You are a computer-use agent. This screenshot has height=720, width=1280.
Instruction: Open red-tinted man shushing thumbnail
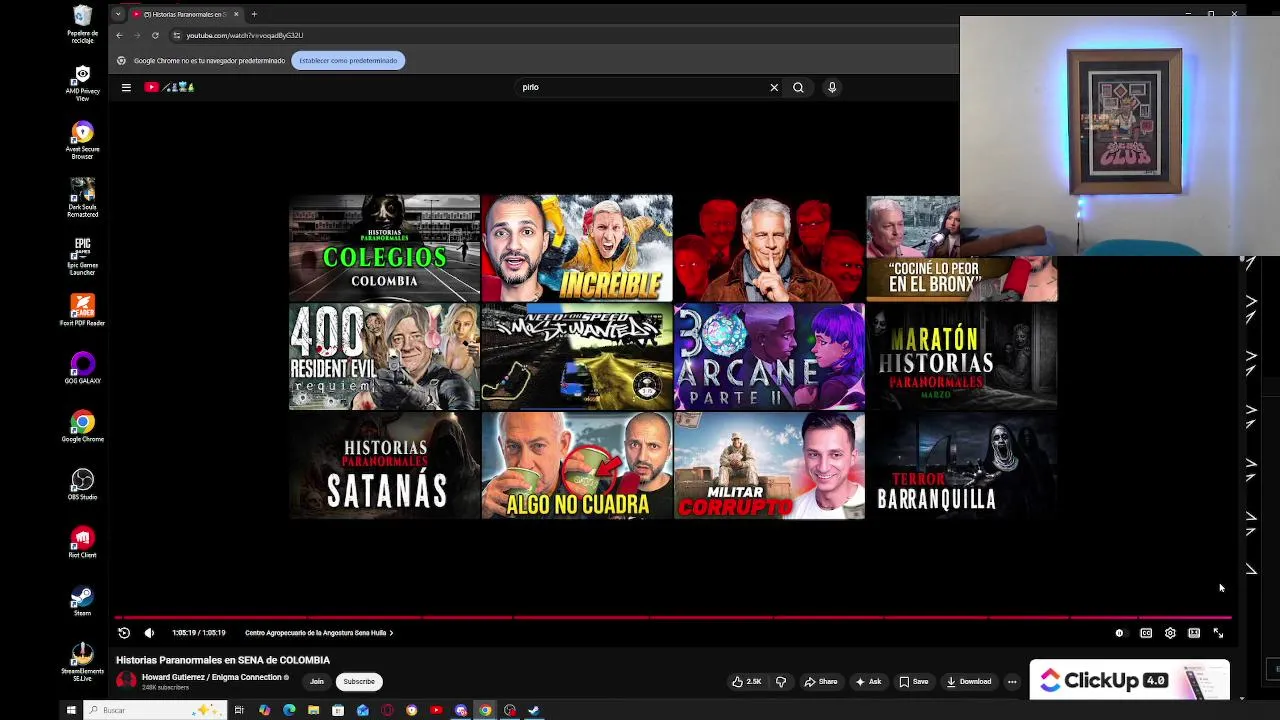tap(769, 248)
